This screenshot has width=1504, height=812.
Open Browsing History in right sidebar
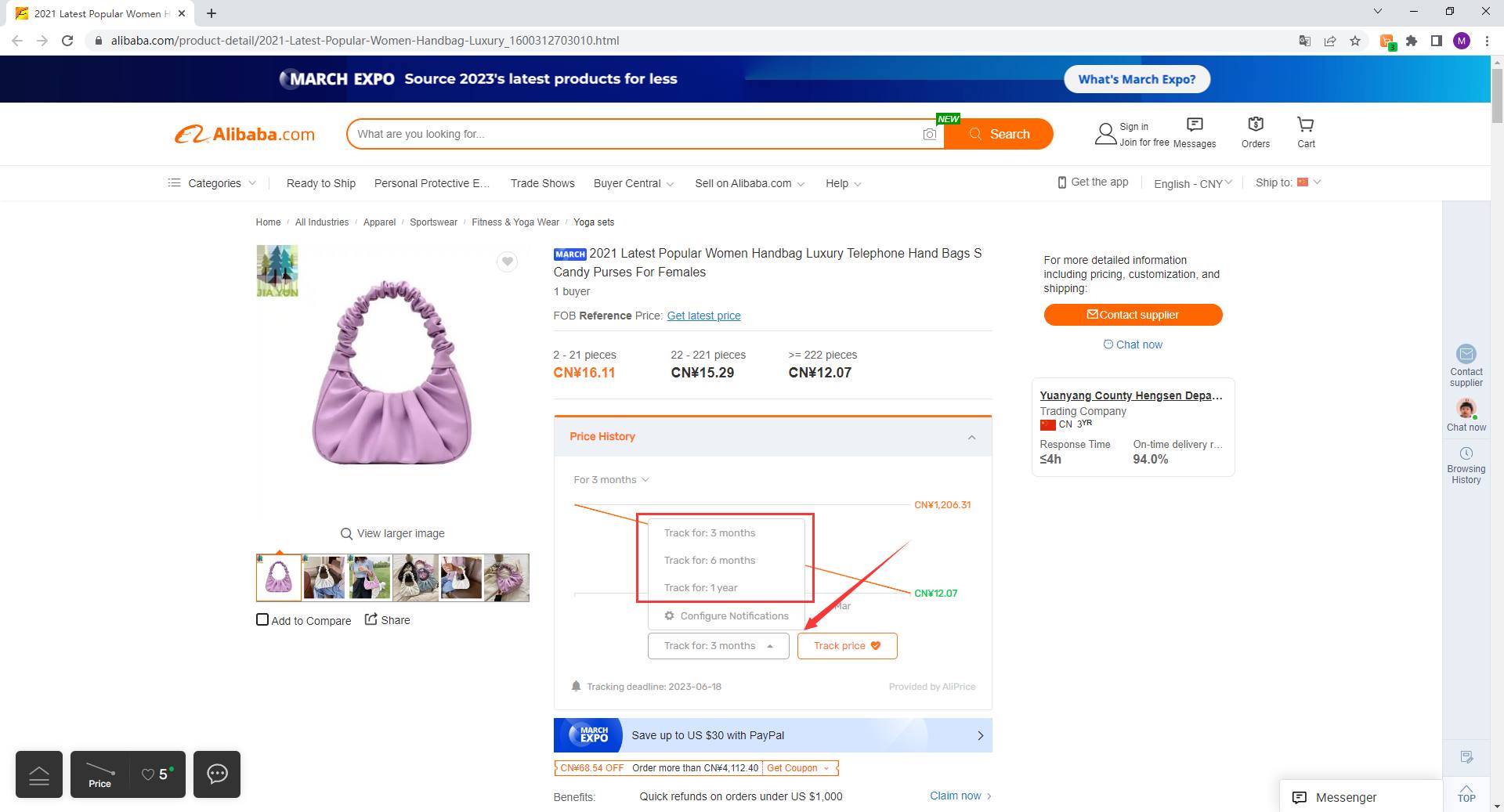1466,465
